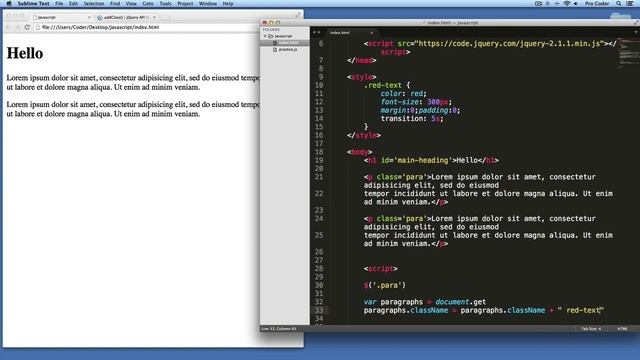Screen dimensions: 640x360
Task: Click the opening style tag in code
Action: tap(362, 77)
